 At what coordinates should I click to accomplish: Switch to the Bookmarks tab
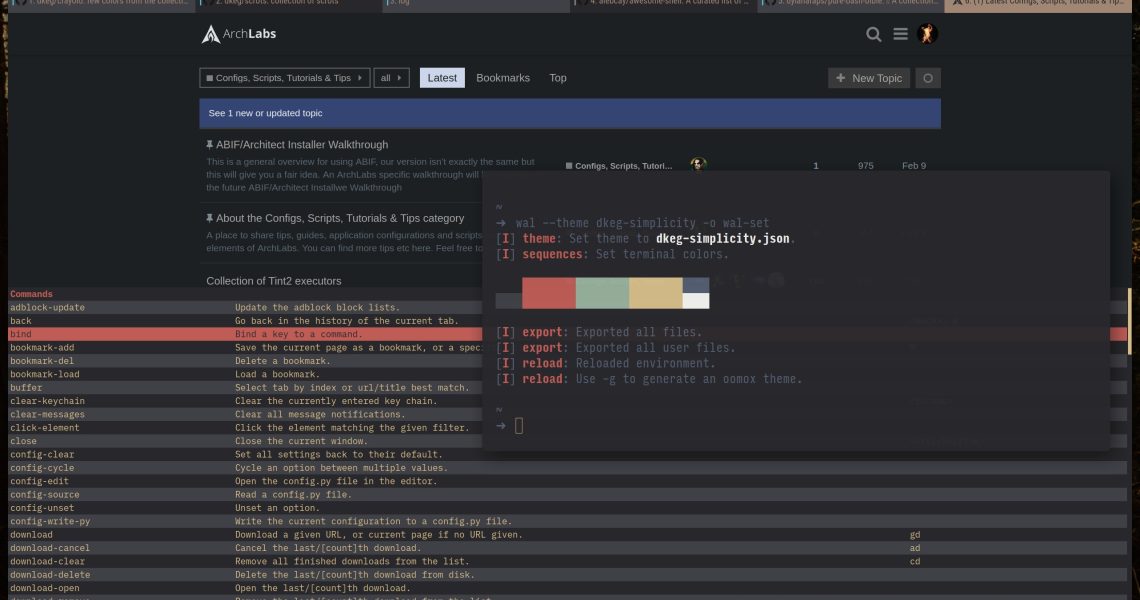tap(503, 78)
